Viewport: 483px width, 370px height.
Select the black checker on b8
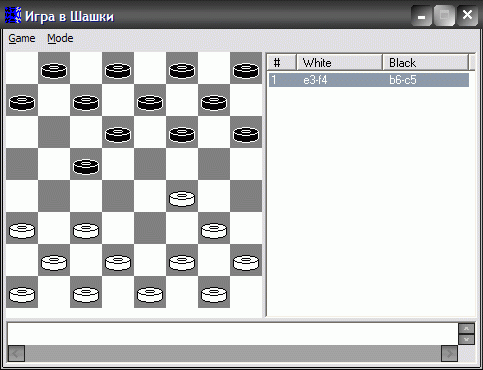click(54, 70)
